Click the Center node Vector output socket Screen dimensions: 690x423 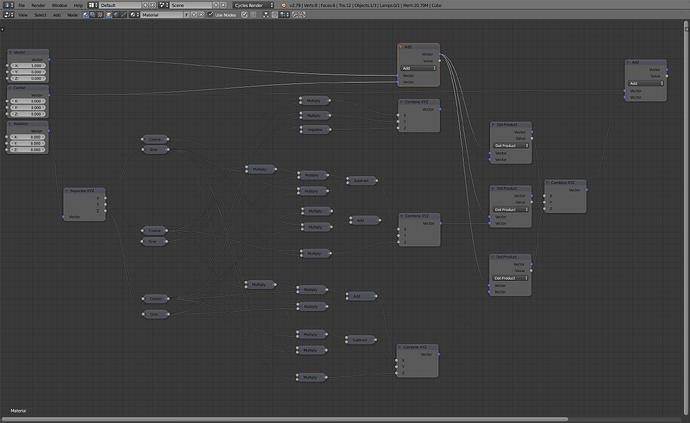pyautogui.click(x=49, y=95)
